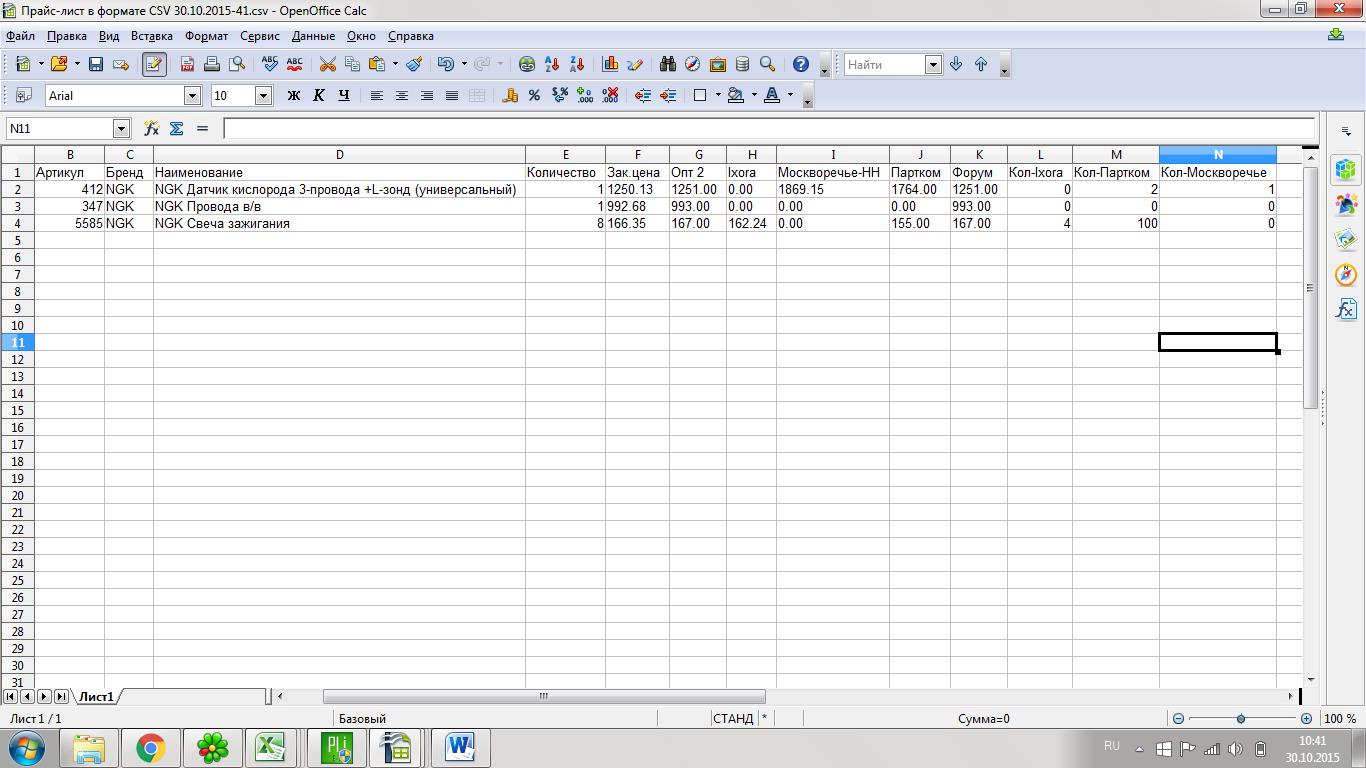
Task: Open the Файл menu
Action: (x=20, y=36)
